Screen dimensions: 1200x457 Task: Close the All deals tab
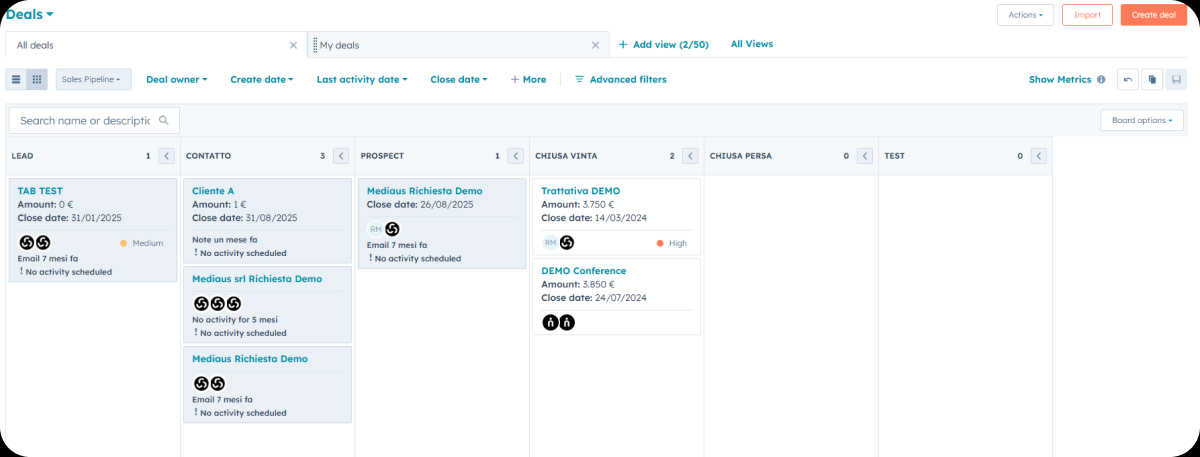point(293,45)
